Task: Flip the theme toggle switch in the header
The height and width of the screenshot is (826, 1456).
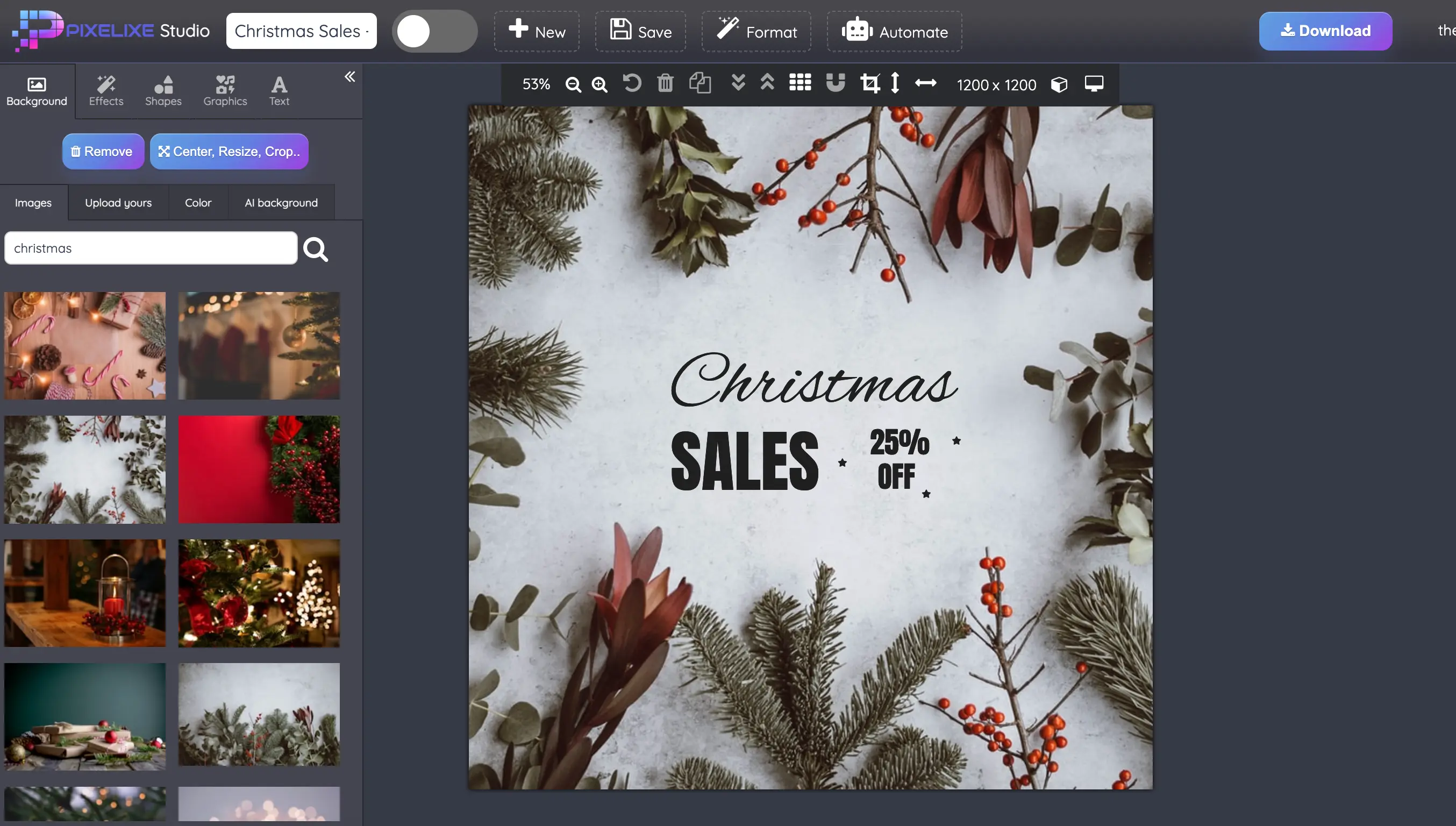Action: pos(434,31)
